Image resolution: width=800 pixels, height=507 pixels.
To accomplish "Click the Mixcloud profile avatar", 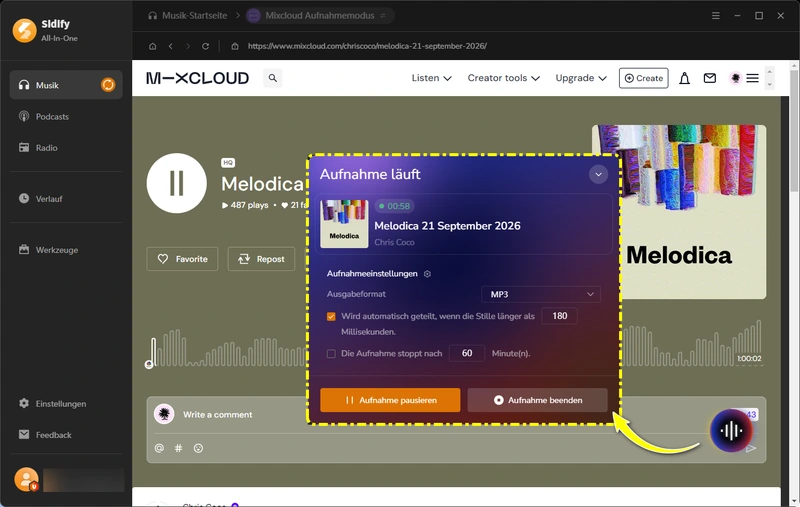I will click(x=735, y=78).
